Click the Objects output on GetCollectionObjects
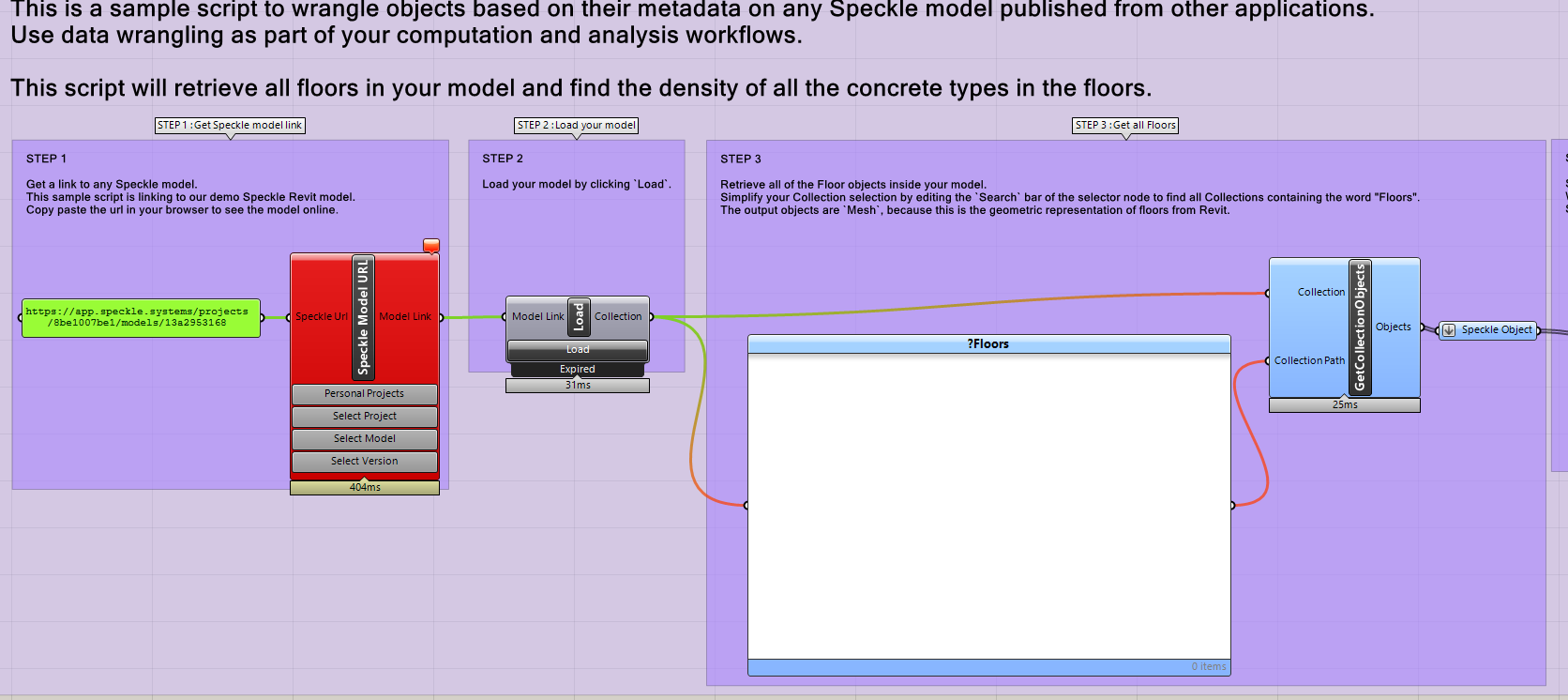1568x700 pixels. [1394, 327]
